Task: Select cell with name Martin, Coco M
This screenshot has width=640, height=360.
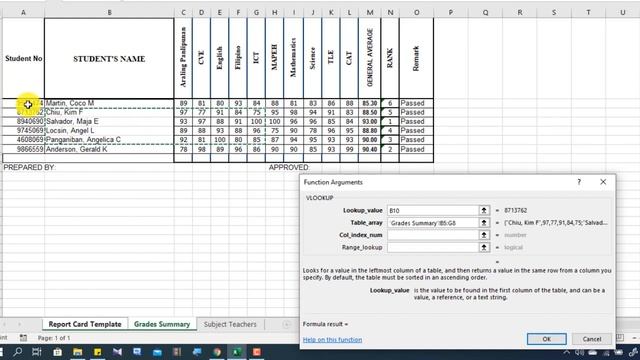Action: [x=109, y=103]
